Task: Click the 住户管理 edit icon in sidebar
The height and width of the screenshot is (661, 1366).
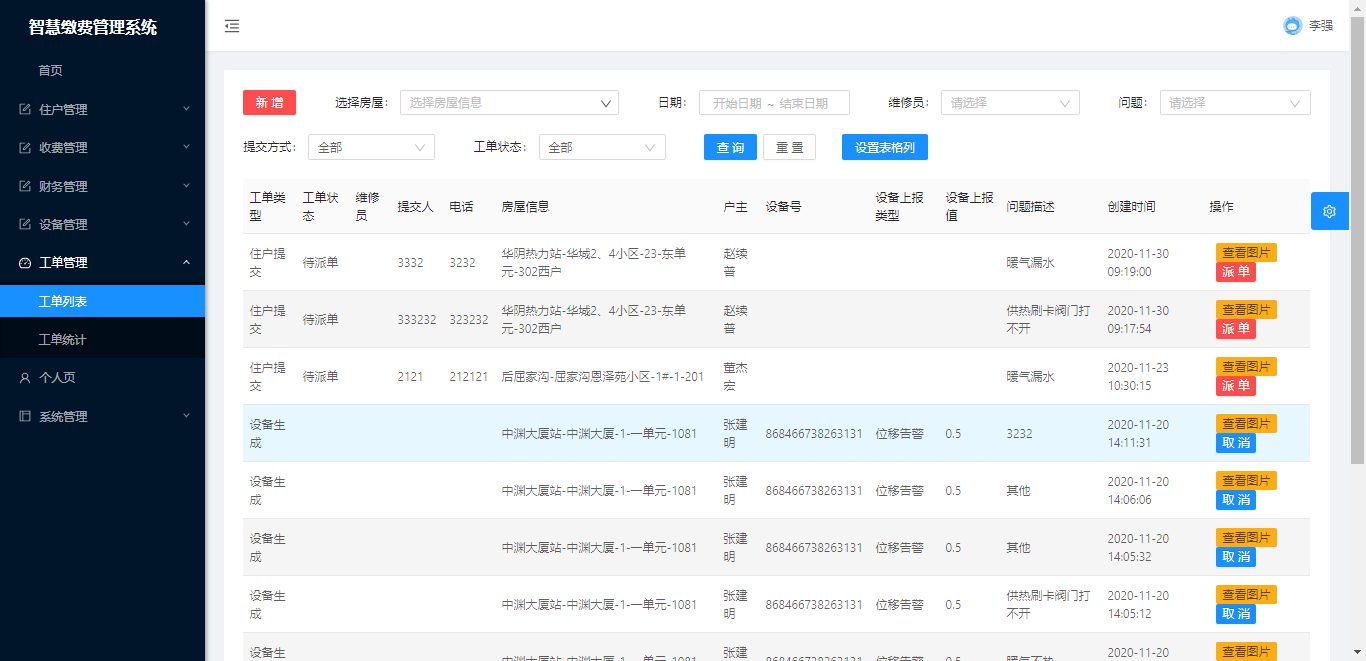Action: click(25, 109)
